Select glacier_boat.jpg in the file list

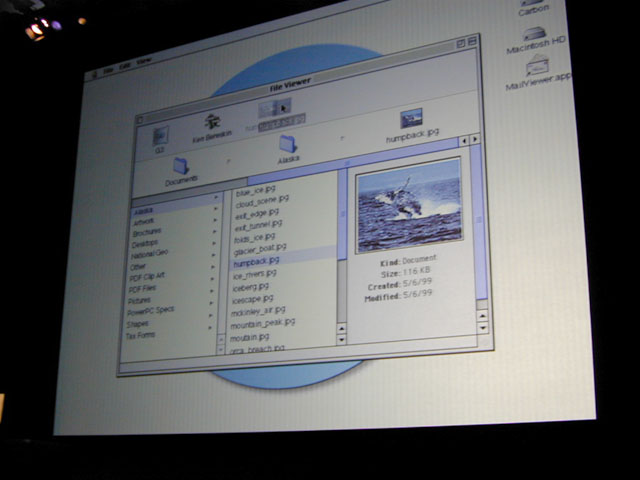(x=259, y=247)
